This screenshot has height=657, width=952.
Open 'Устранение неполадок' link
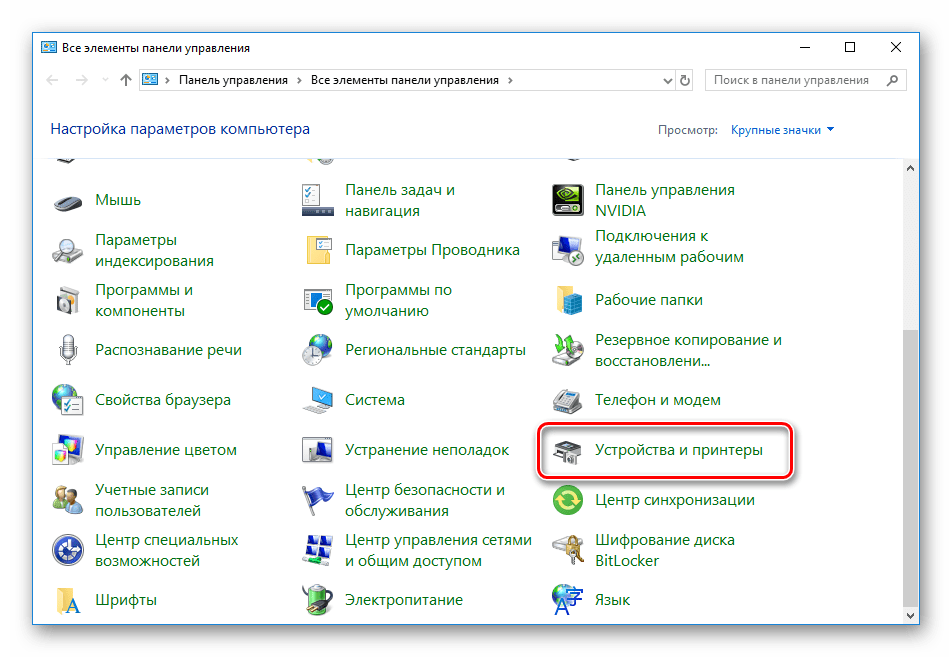click(426, 450)
